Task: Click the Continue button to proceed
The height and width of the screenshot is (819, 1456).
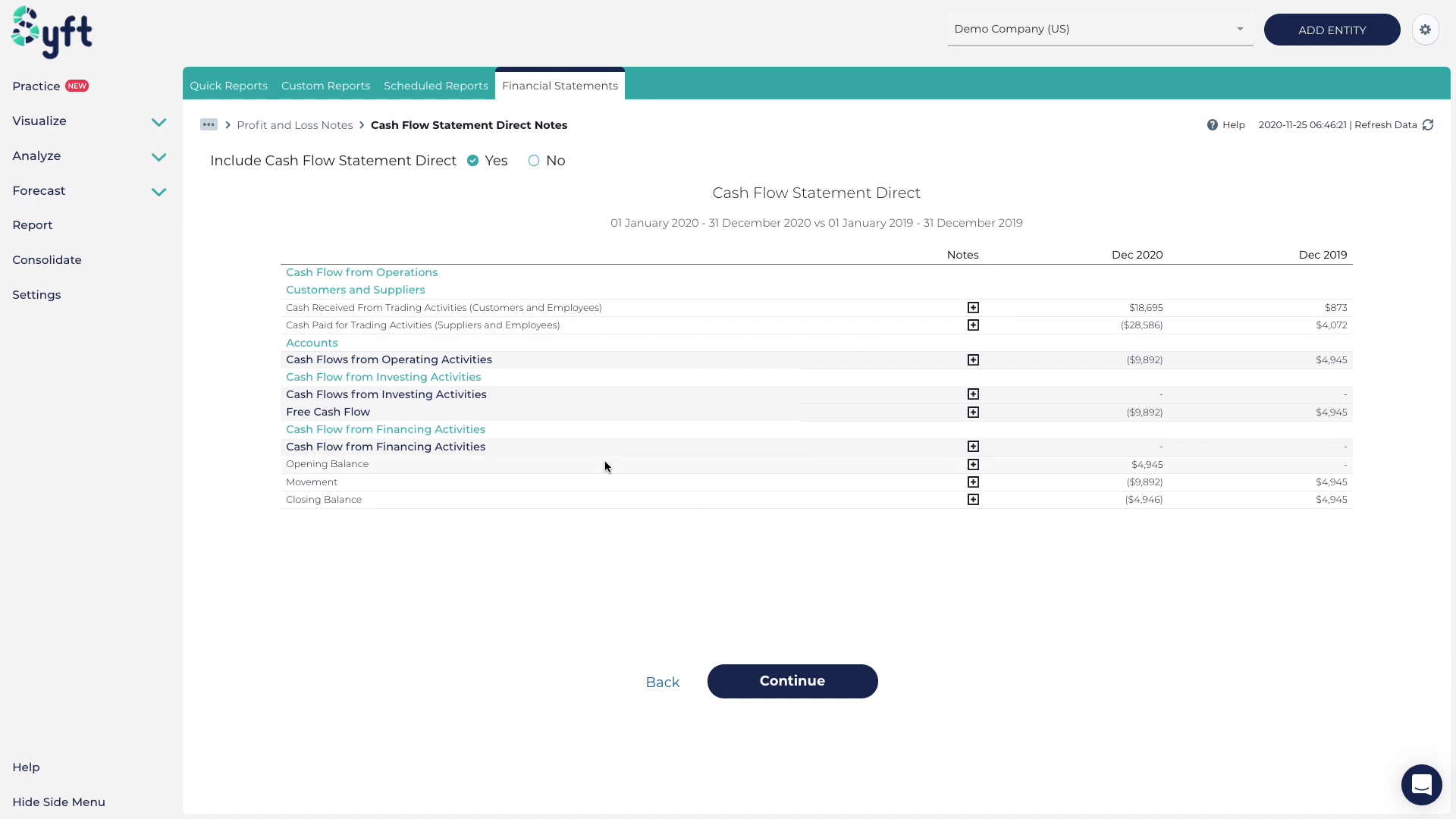Action: tap(791, 681)
